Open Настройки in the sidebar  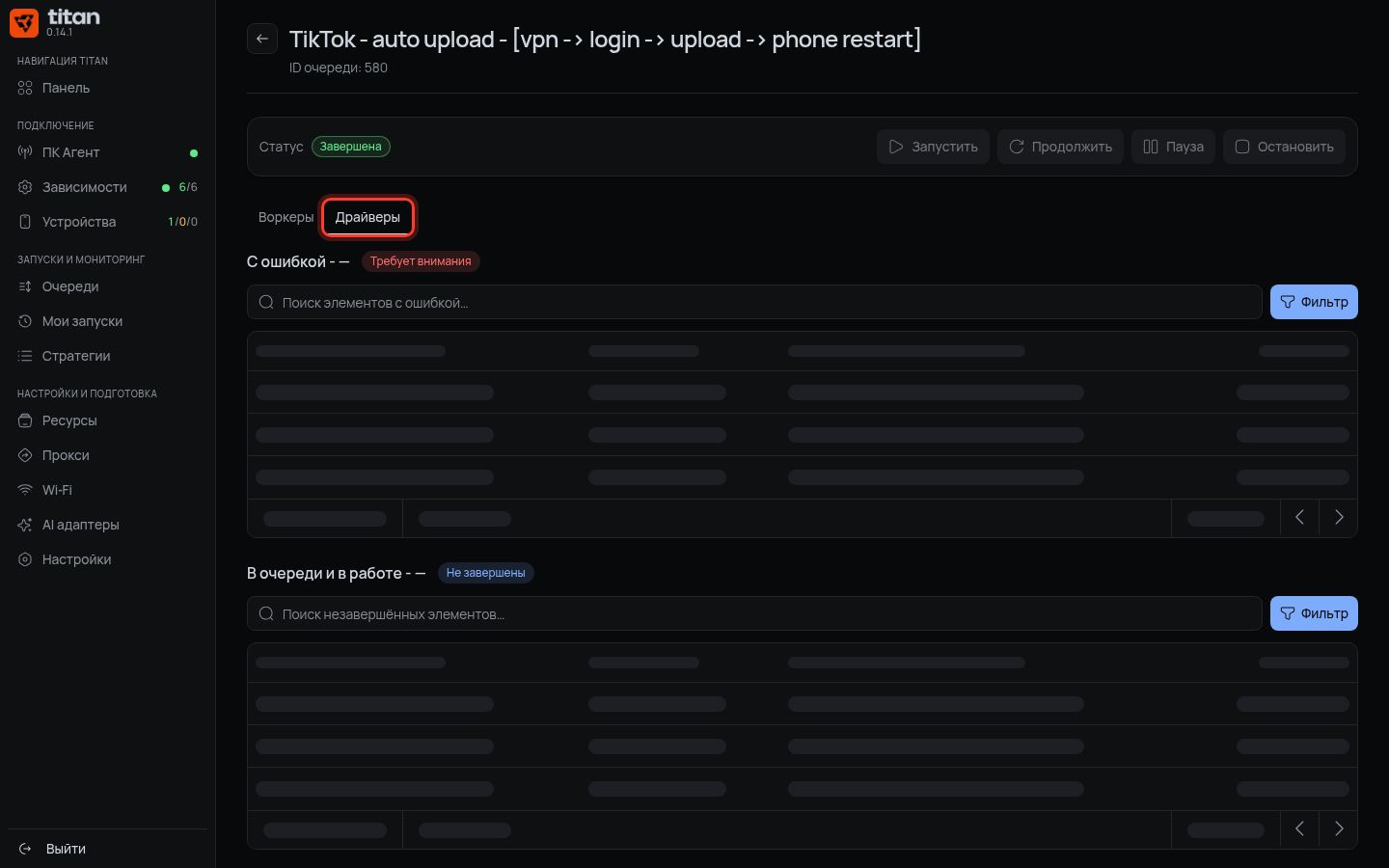tap(107, 559)
